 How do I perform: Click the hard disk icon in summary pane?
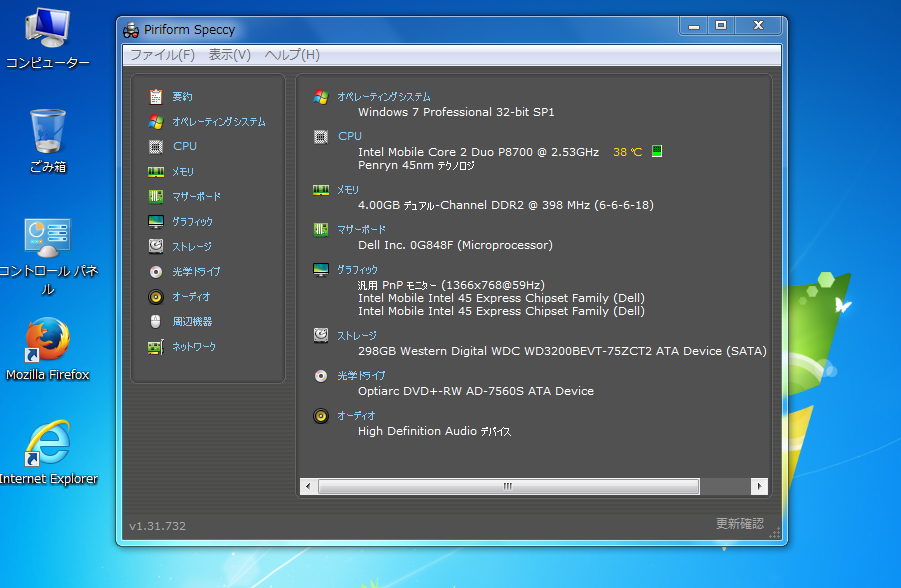click(x=321, y=335)
